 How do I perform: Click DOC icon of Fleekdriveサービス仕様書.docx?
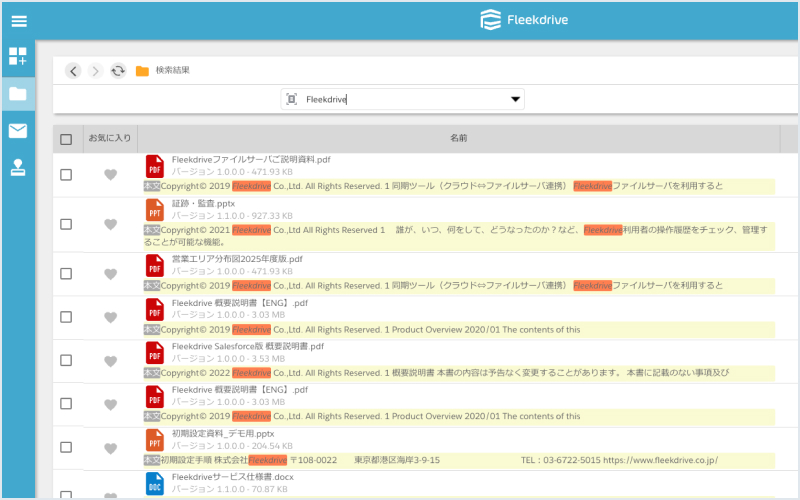tap(155, 484)
